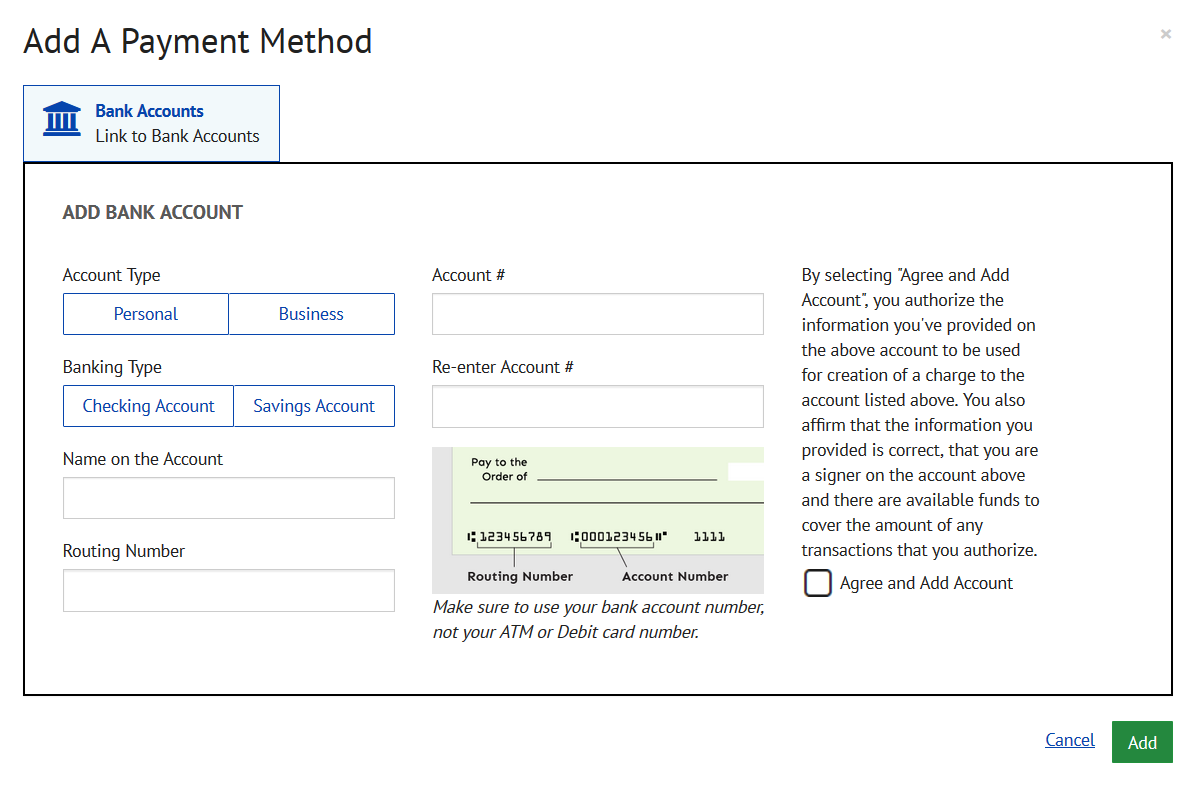
Task: Focus the Re-enter Account # field
Action: 598,406
